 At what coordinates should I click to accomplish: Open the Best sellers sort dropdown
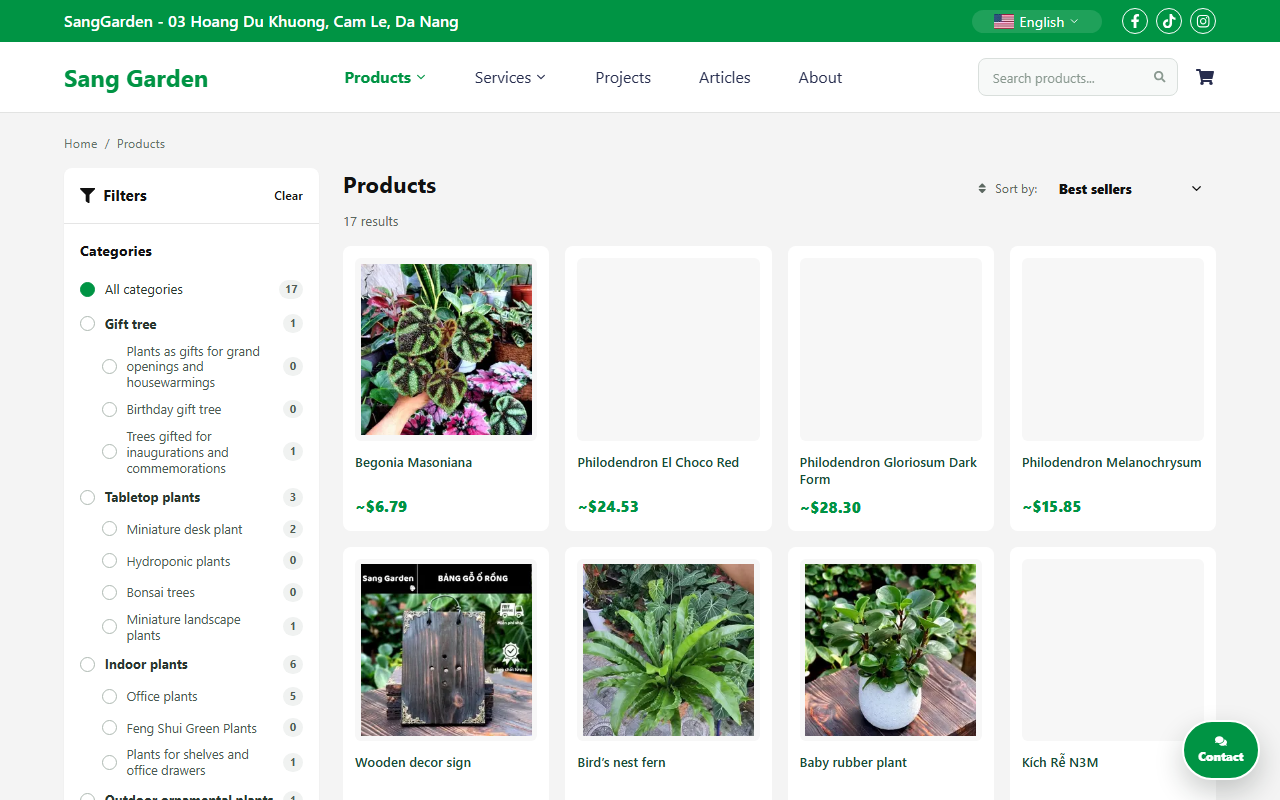click(1130, 189)
